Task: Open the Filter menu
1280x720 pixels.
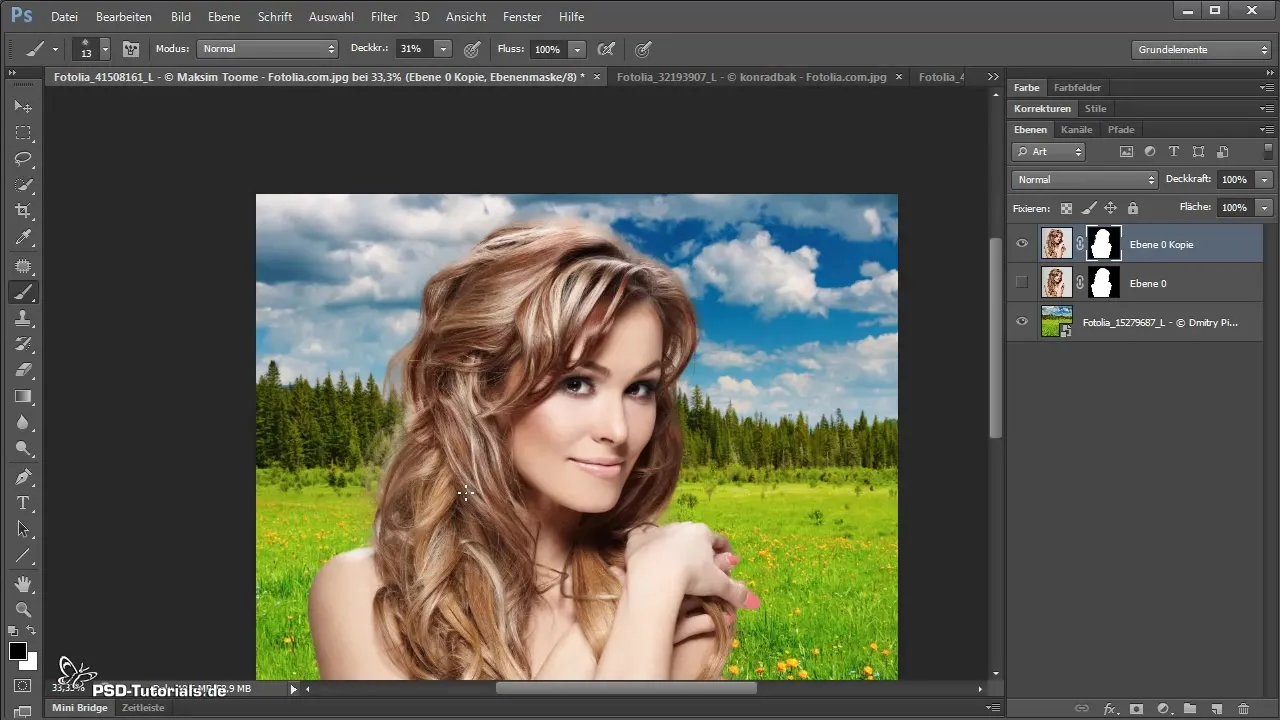Action: click(x=384, y=17)
